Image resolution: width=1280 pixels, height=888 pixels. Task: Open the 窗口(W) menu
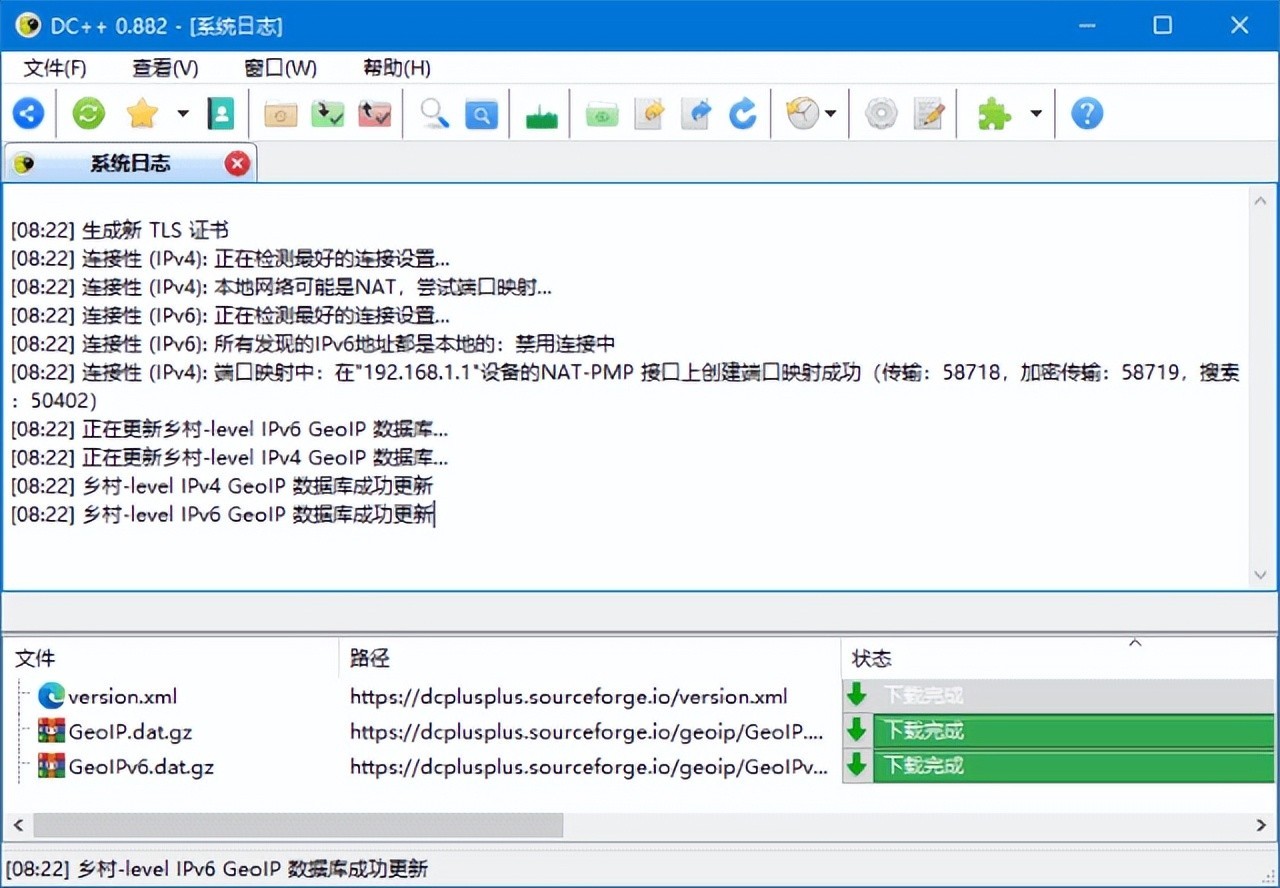click(x=280, y=68)
